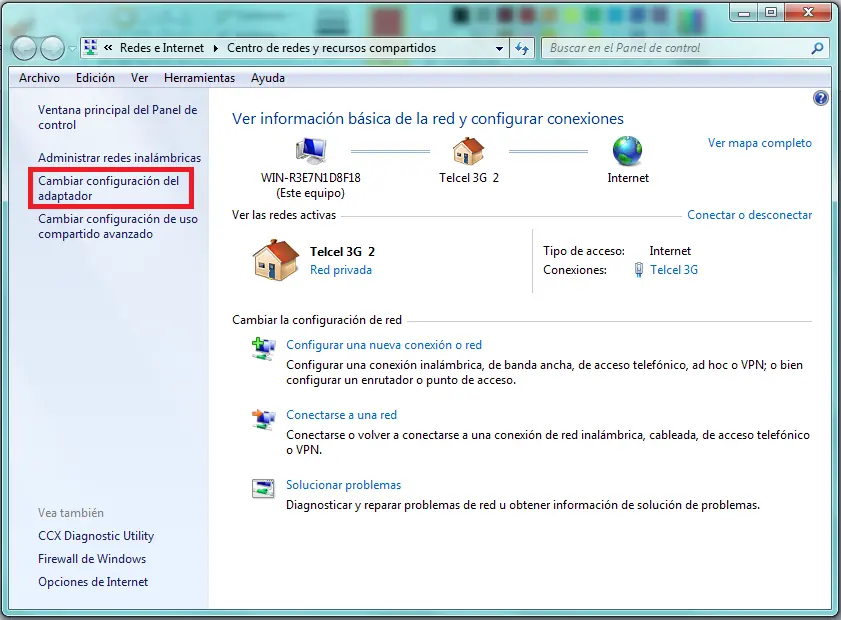The width and height of the screenshot is (841, 620).
Task: Click the Internet globe icon
Action: [x=628, y=151]
